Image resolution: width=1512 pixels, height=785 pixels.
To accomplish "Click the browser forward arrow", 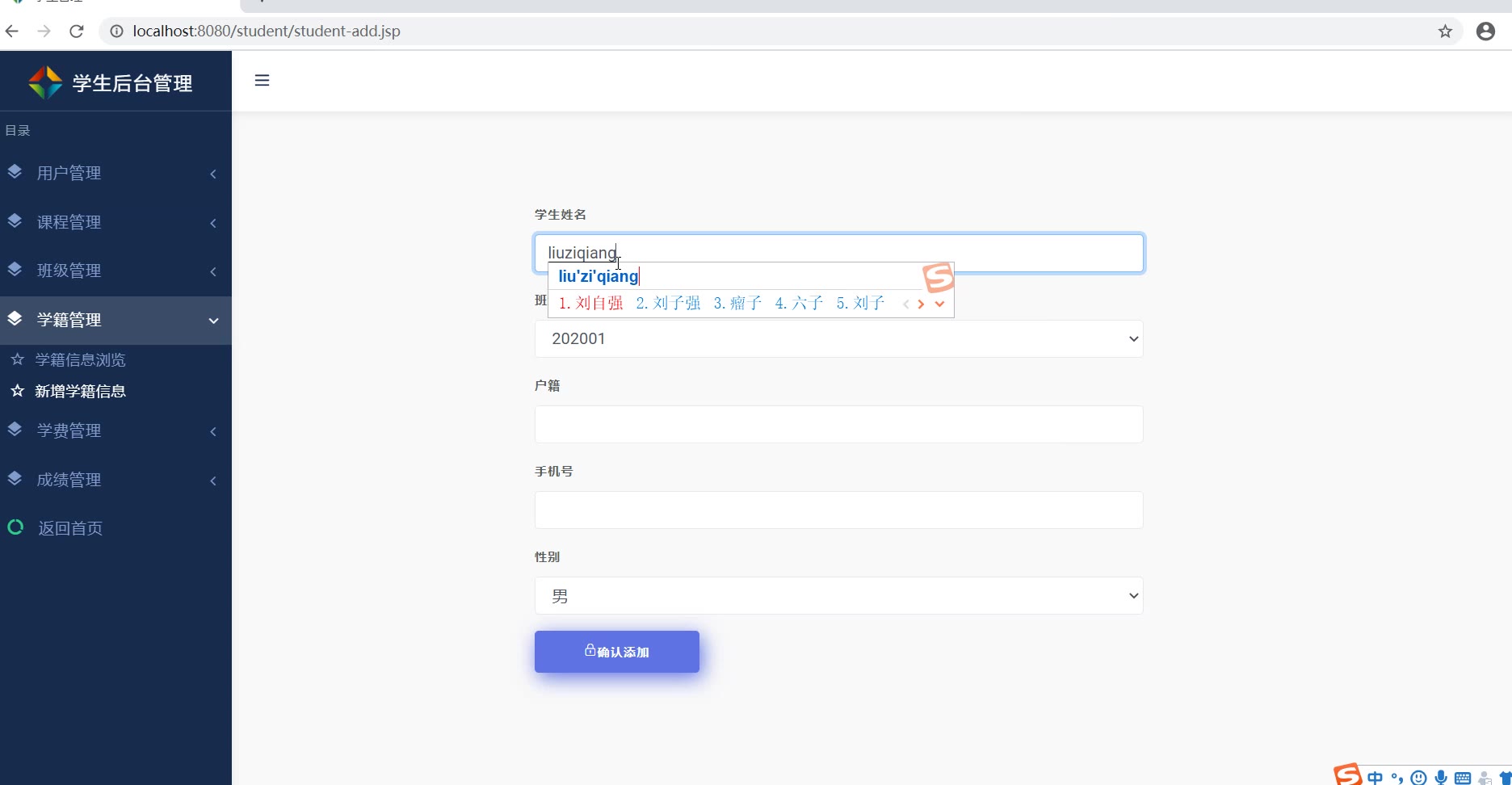I will (x=44, y=31).
